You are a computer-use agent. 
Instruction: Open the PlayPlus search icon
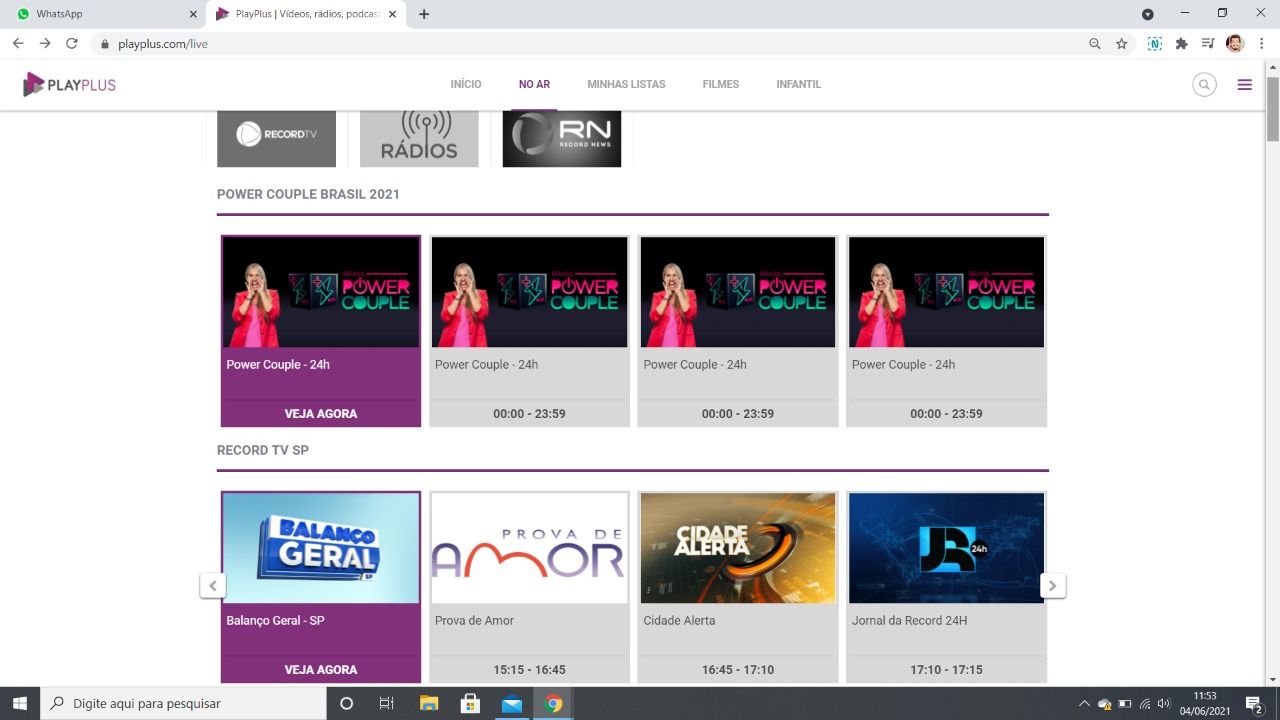tap(1204, 85)
